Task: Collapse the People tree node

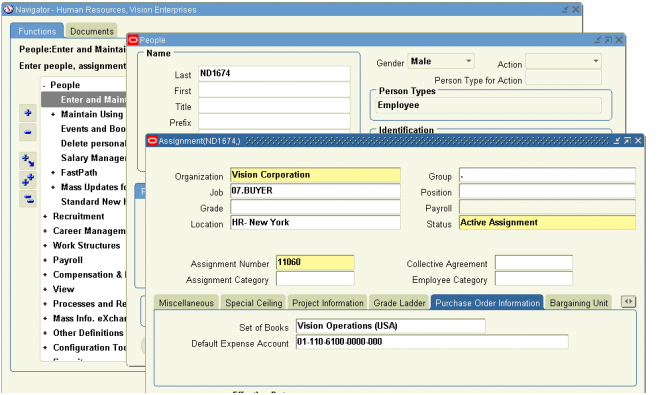Action: (x=44, y=85)
